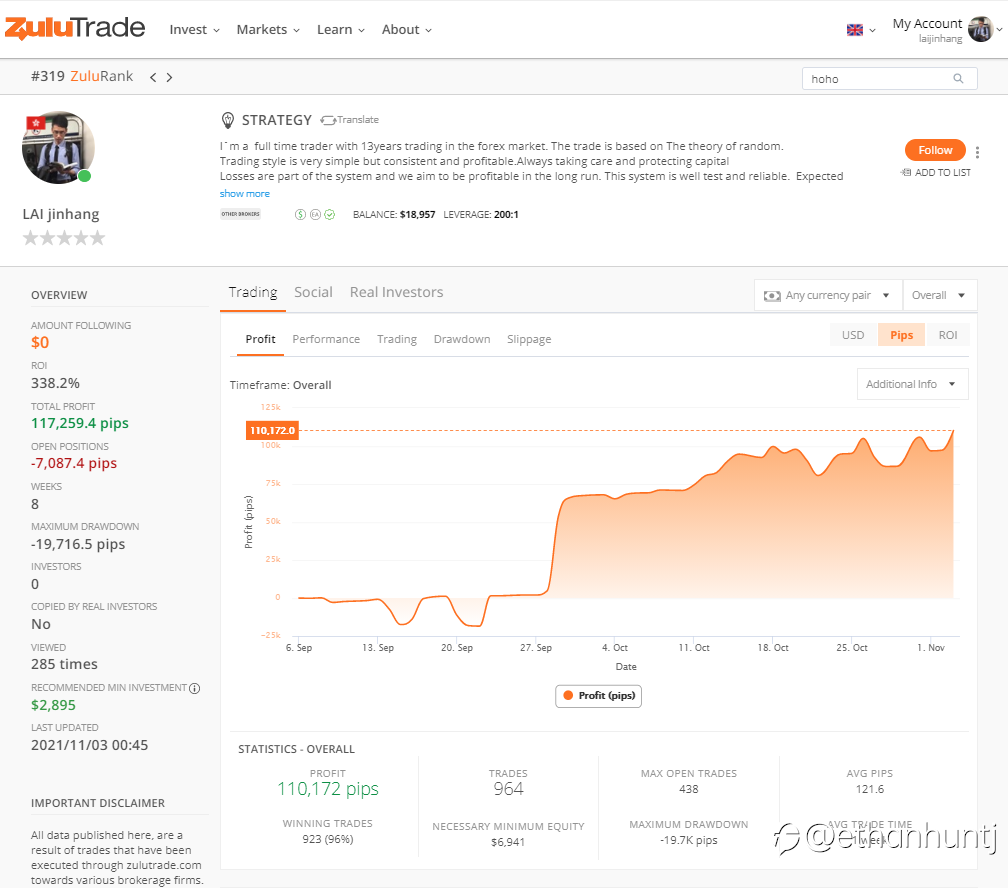This screenshot has width=1008, height=888.
Task: Open the My Account dropdown
Action: coord(948,30)
